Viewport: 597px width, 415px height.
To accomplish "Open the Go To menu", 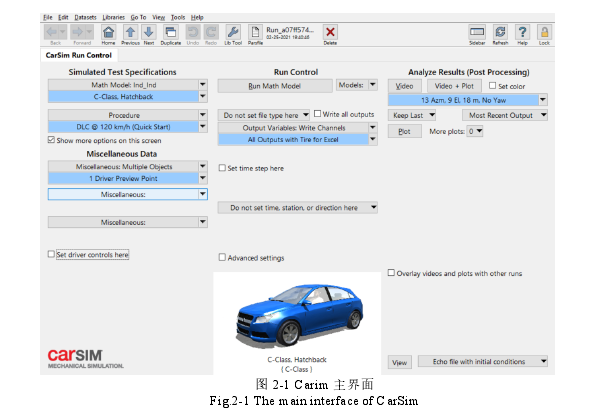I will (138, 17).
